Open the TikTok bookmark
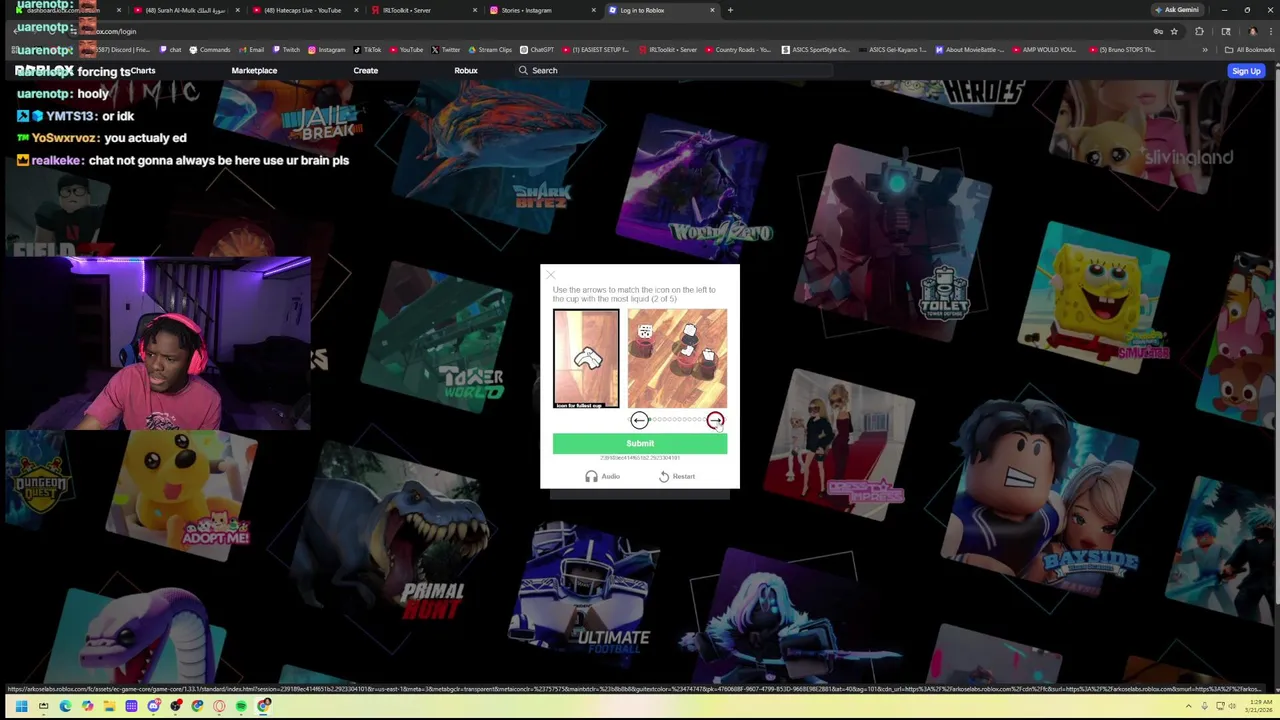Screen dimensions: 1280x720 click(367, 49)
